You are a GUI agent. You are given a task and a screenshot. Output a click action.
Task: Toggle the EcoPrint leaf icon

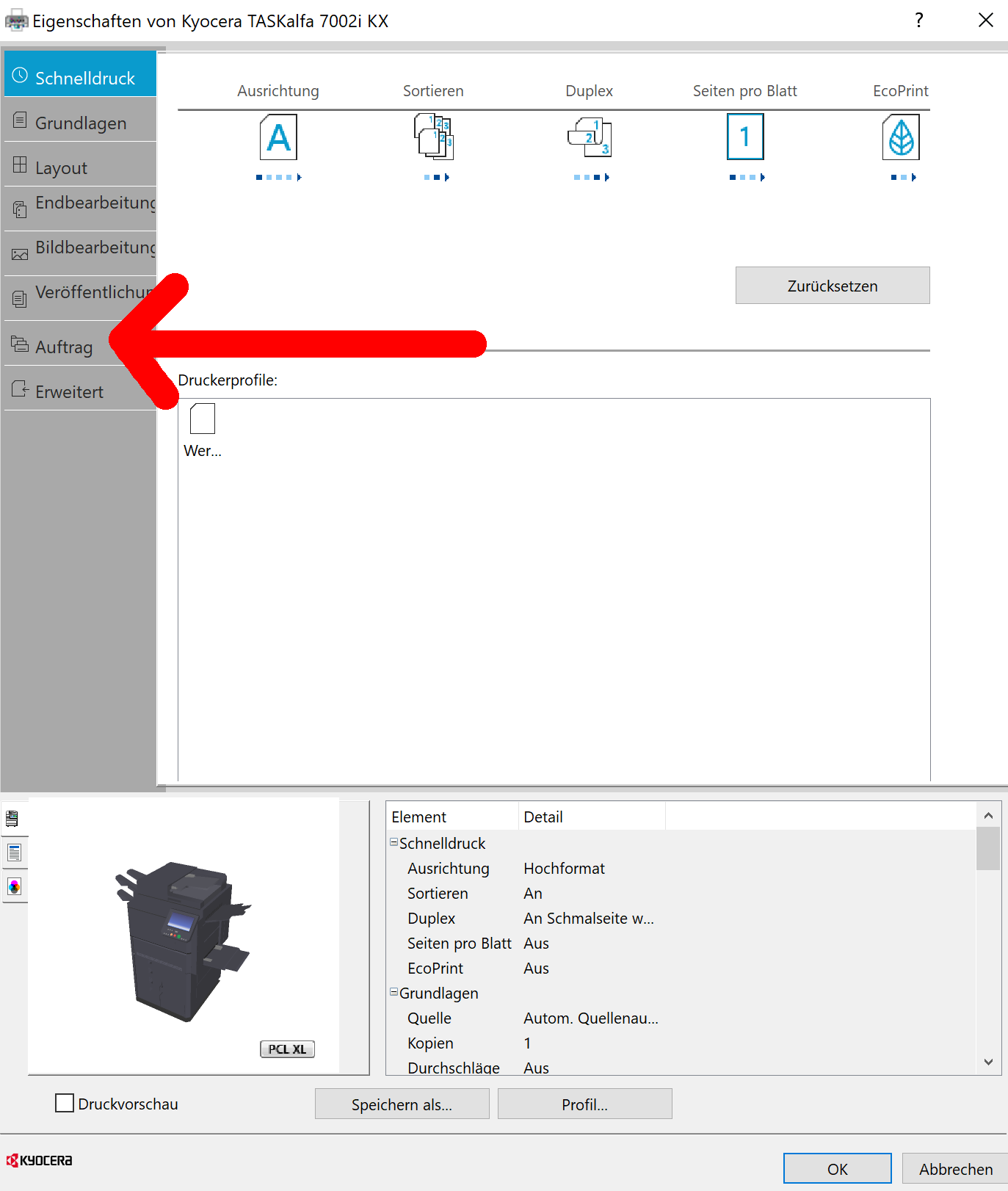(x=901, y=137)
